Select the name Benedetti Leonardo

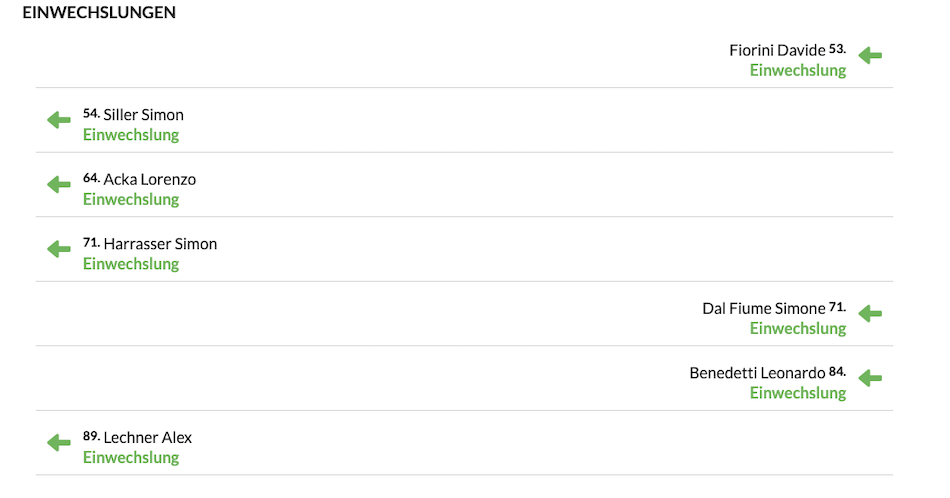(757, 373)
